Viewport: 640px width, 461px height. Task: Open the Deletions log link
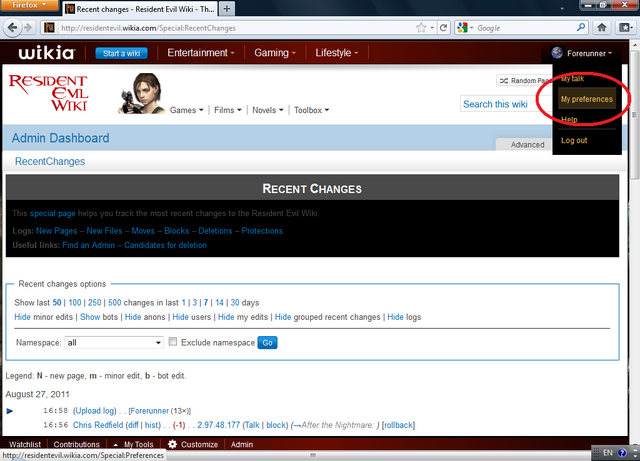click(215, 231)
